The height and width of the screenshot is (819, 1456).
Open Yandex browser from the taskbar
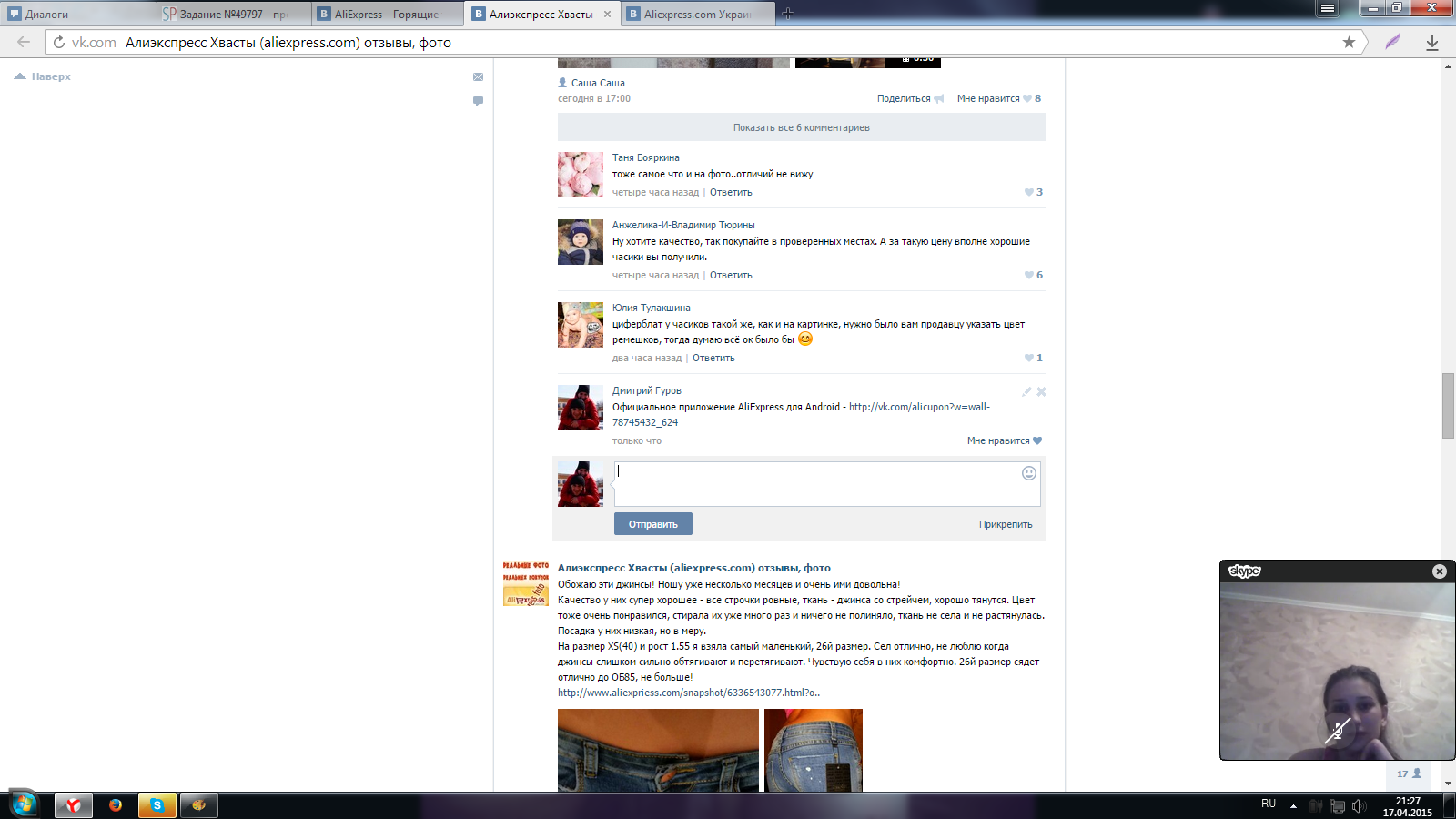[x=74, y=805]
